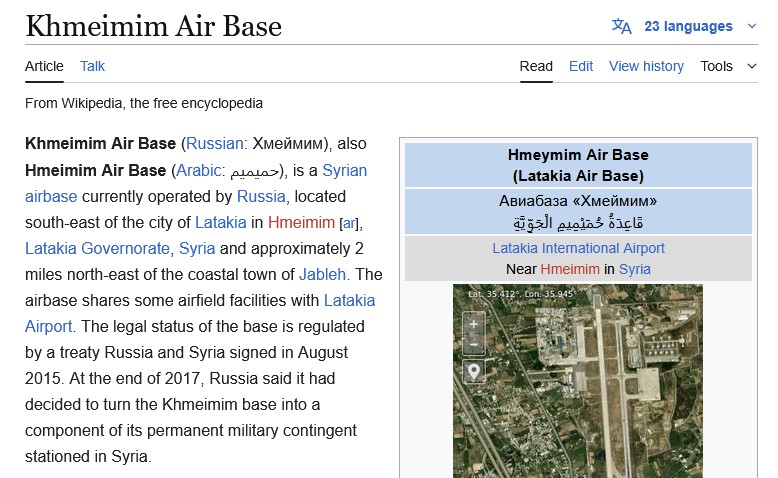Viewport: 778px width, 478px height.
Task: Open the Latakia city link
Action: pos(220,222)
